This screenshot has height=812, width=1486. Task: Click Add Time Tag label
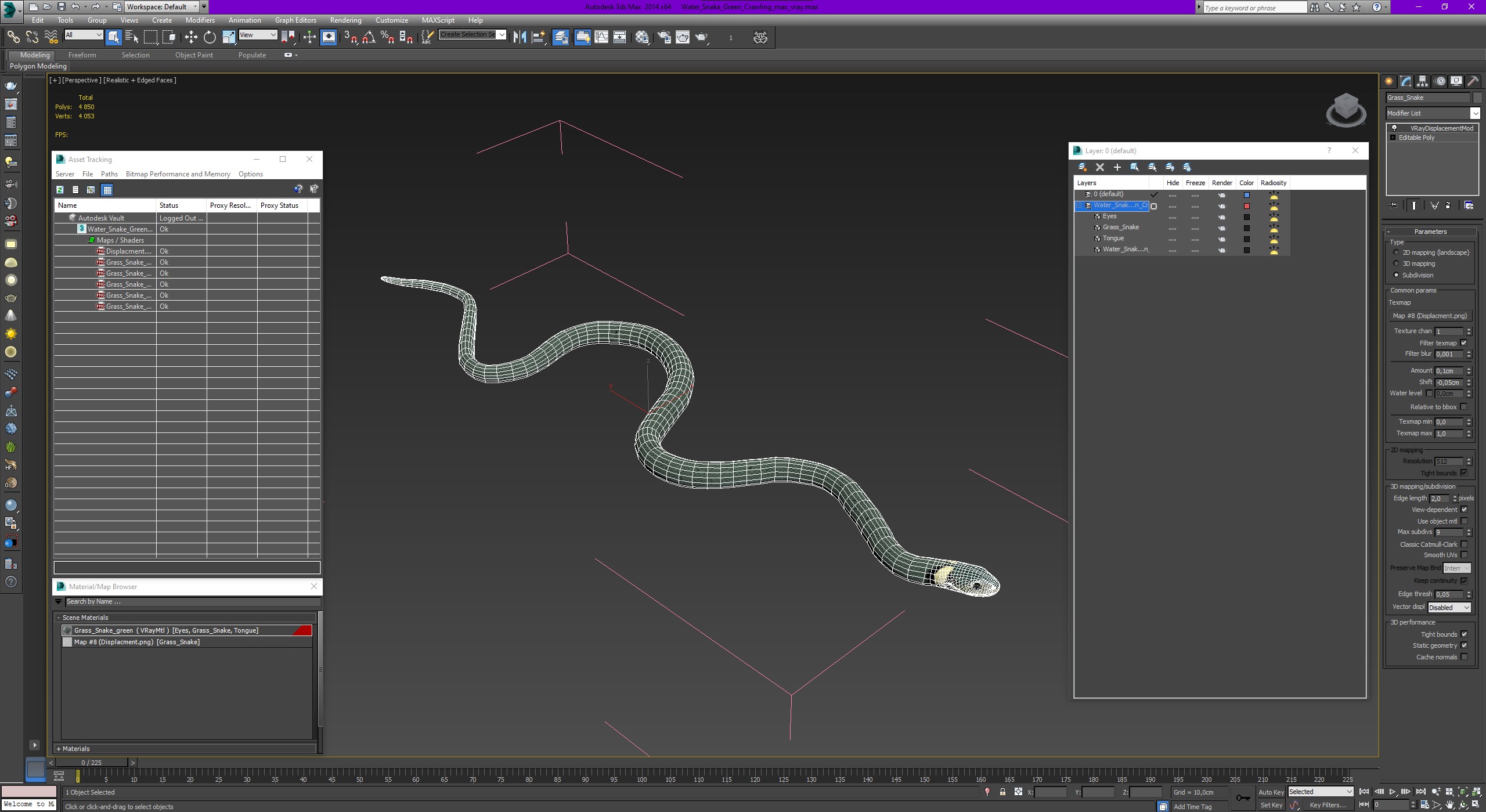[1192, 807]
